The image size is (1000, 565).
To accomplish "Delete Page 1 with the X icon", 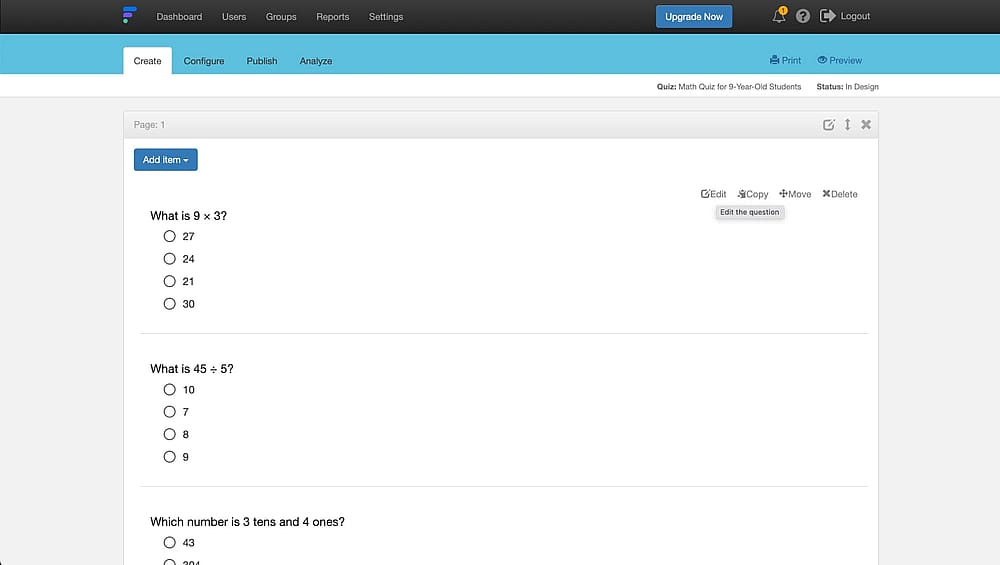I will (x=866, y=125).
